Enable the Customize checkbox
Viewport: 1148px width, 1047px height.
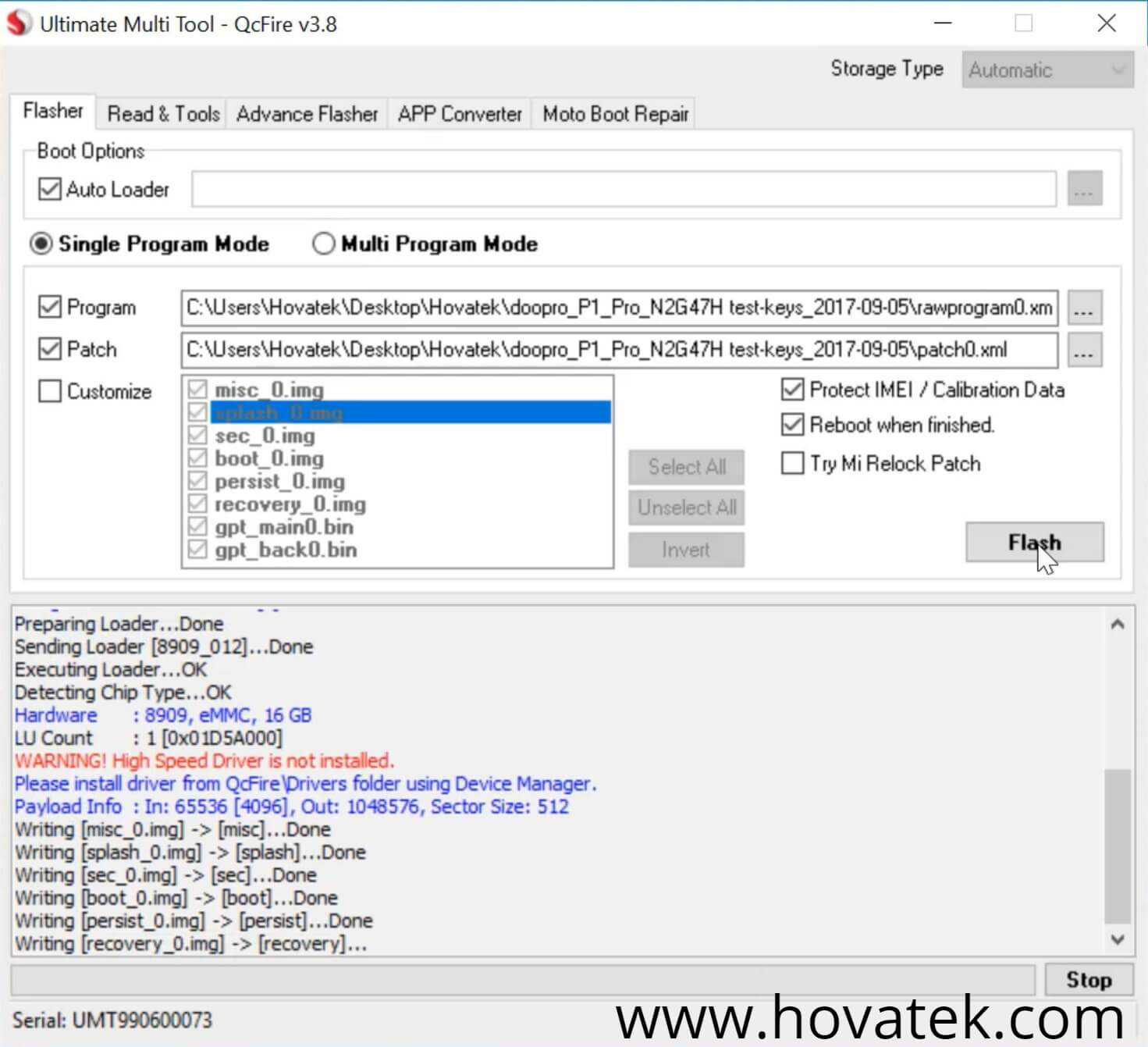point(50,391)
